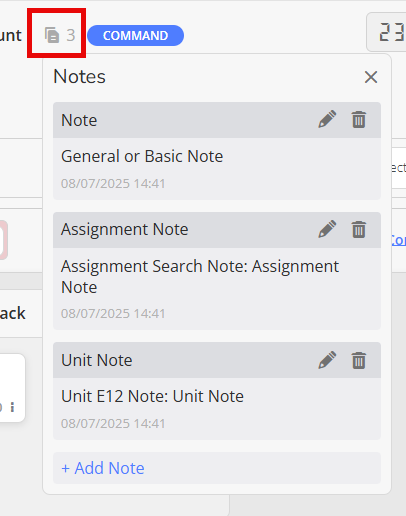The width and height of the screenshot is (406, 516).
Task: Click the COMMAND badge
Action: (135, 35)
